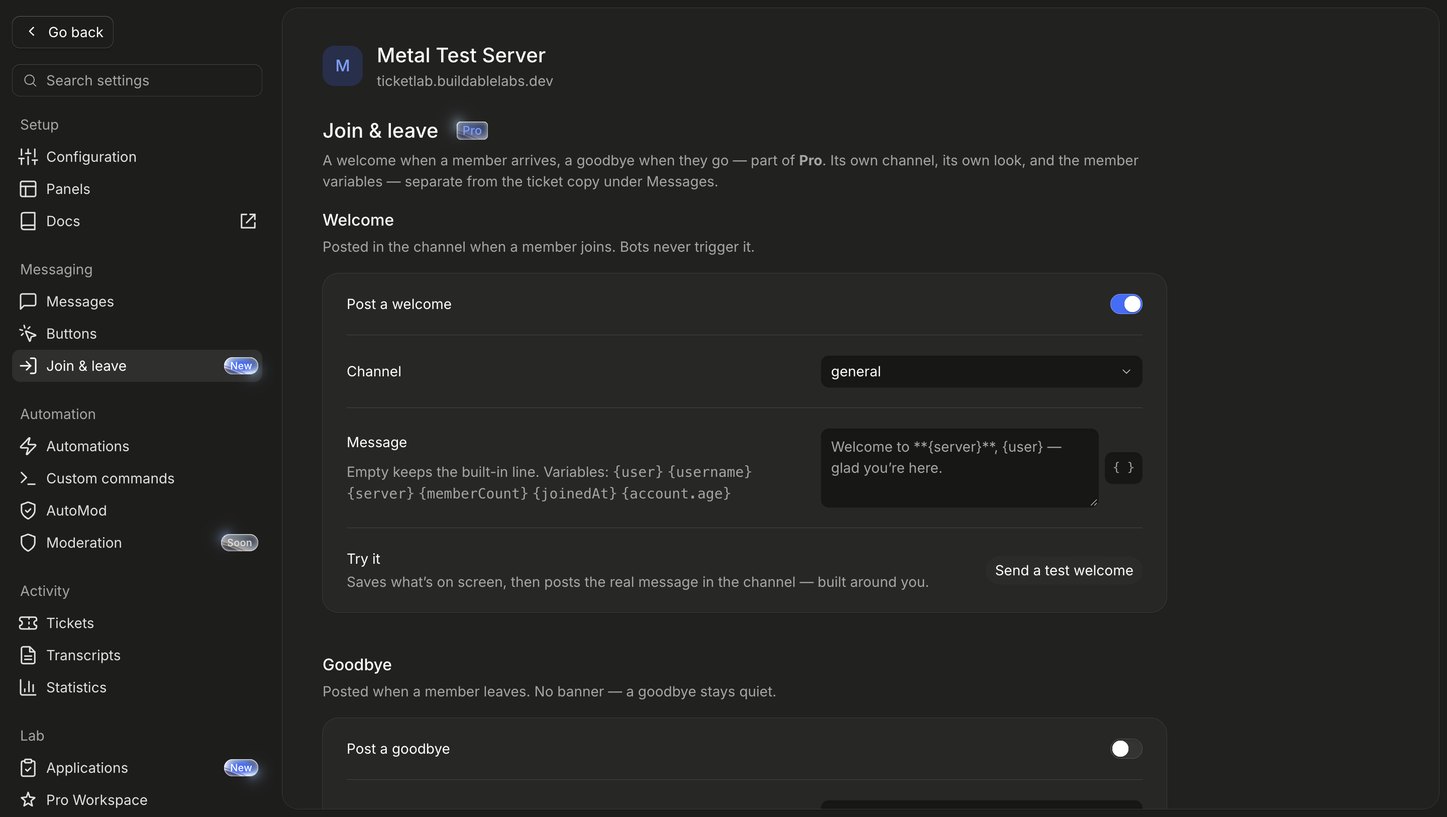This screenshot has height=817, width=1447.
Task: Open the Docs link
Action: pos(137,221)
